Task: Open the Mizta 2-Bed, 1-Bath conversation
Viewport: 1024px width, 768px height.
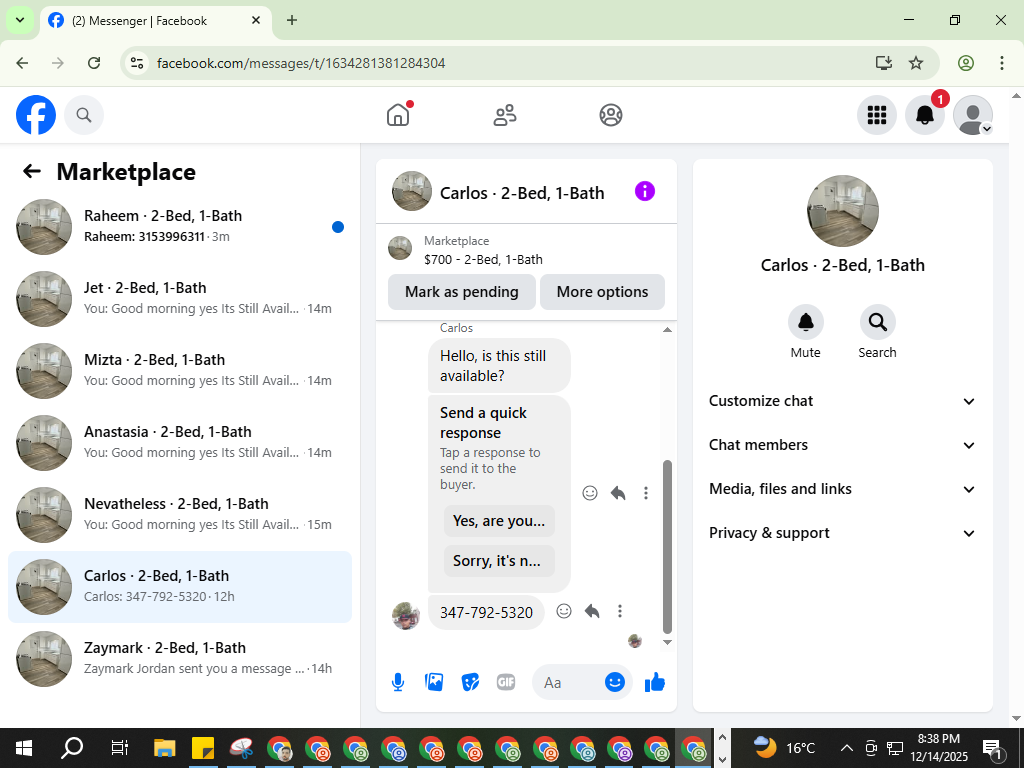Action: coord(180,370)
